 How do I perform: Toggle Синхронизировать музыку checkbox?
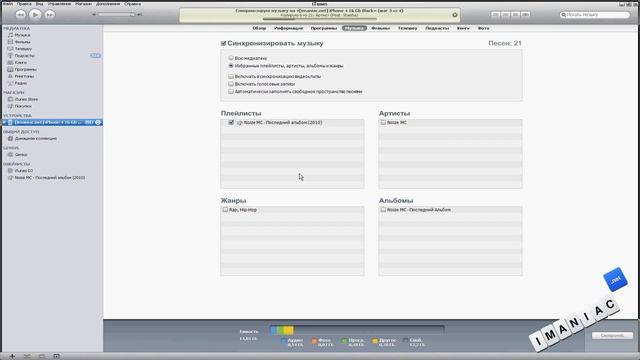223,43
